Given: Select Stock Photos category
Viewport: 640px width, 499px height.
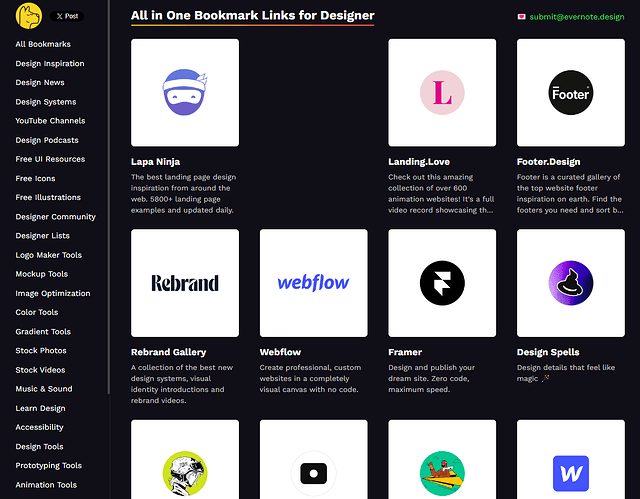Looking at the screenshot, I should point(41,350).
